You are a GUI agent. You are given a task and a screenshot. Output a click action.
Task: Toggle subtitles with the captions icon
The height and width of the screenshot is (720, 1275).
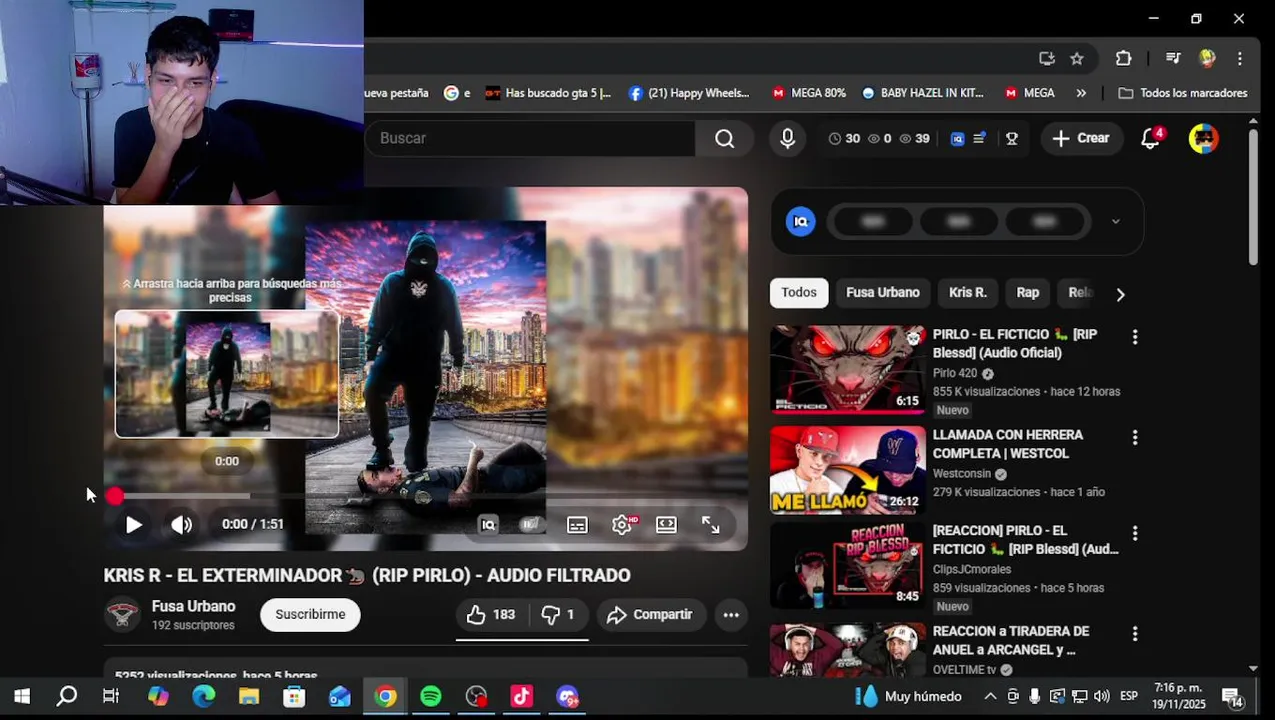(577, 525)
